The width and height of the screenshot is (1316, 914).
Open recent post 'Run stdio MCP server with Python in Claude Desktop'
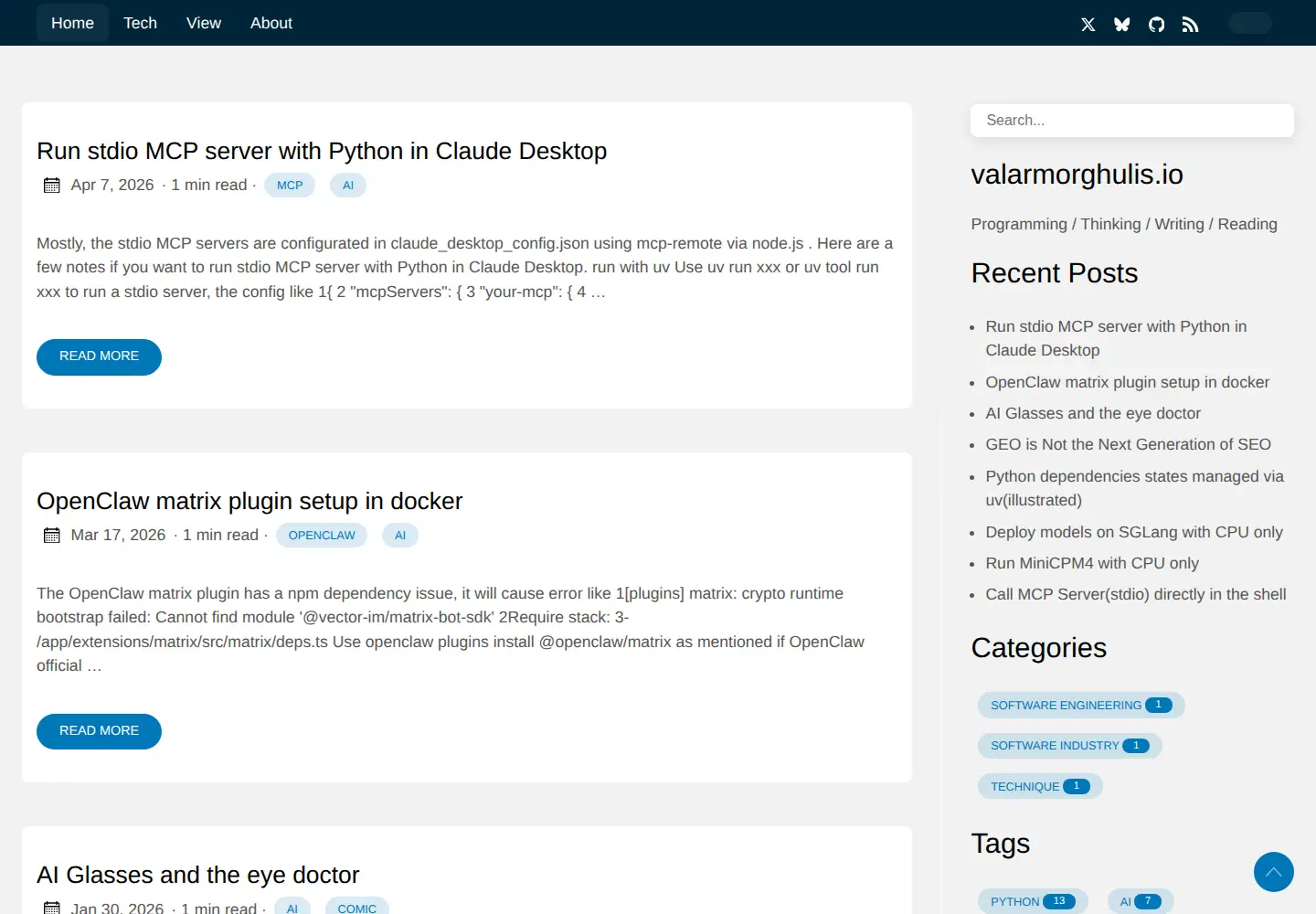(1116, 338)
